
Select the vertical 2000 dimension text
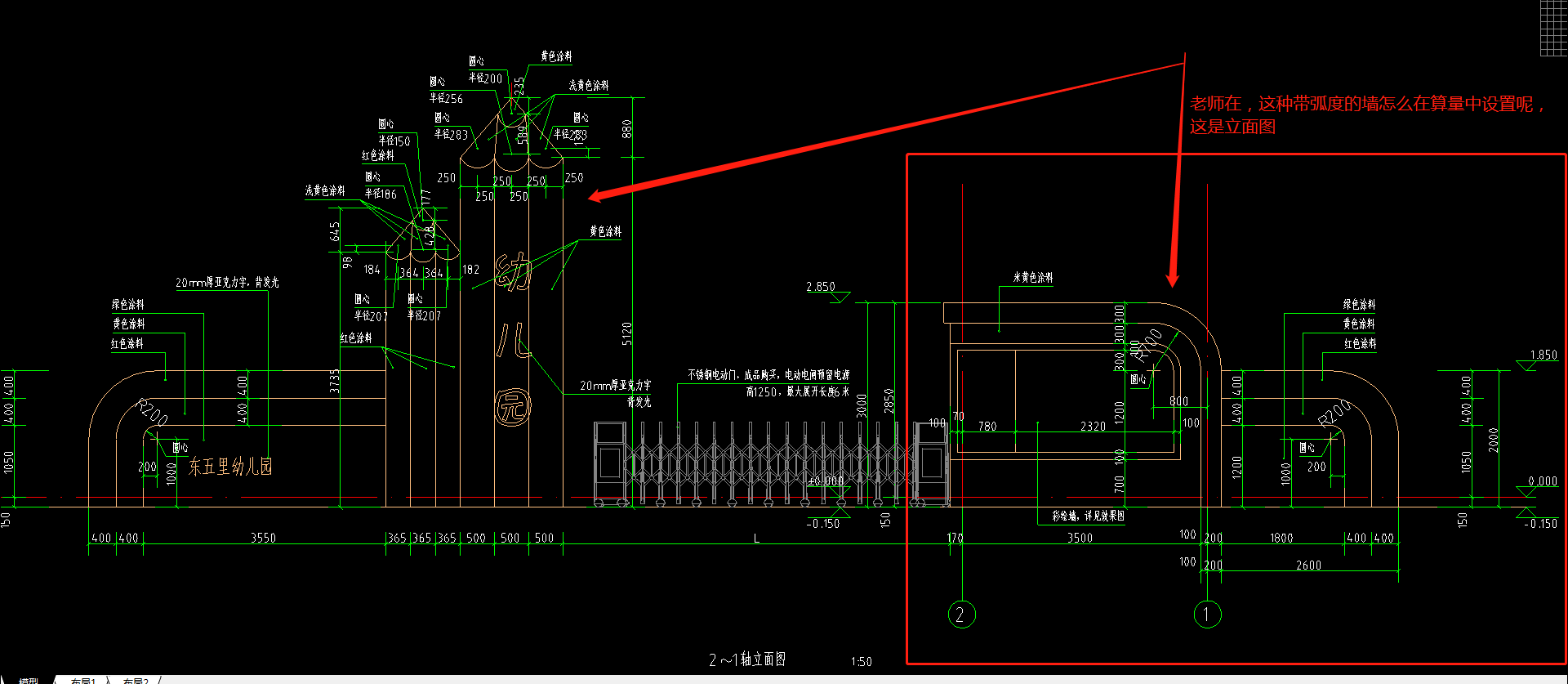coord(1494,440)
